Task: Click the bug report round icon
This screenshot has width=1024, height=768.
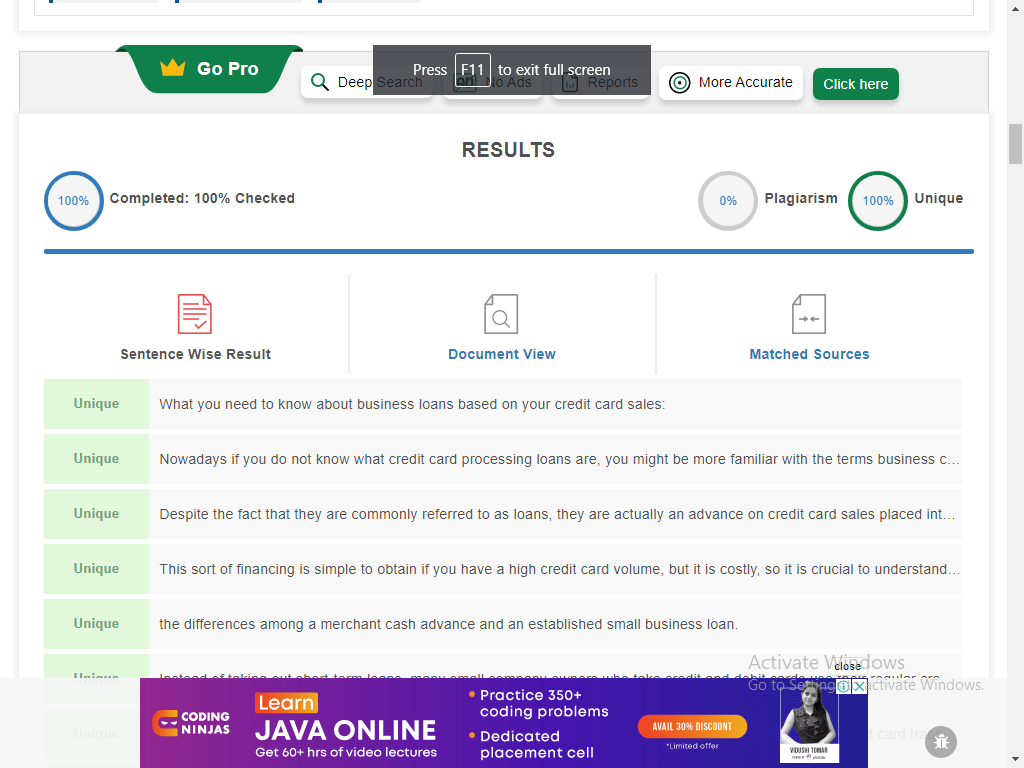Action: (x=941, y=742)
